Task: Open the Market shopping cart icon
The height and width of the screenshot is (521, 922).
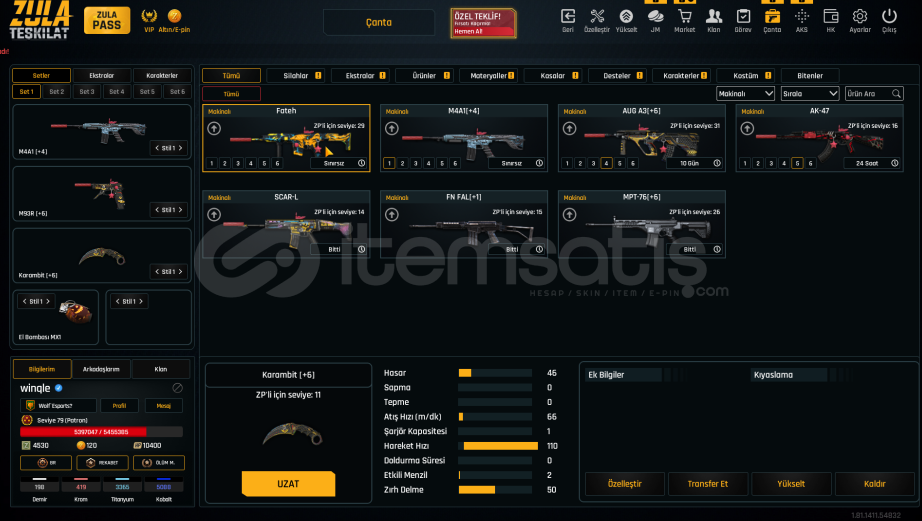Action: [x=684, y=16]
